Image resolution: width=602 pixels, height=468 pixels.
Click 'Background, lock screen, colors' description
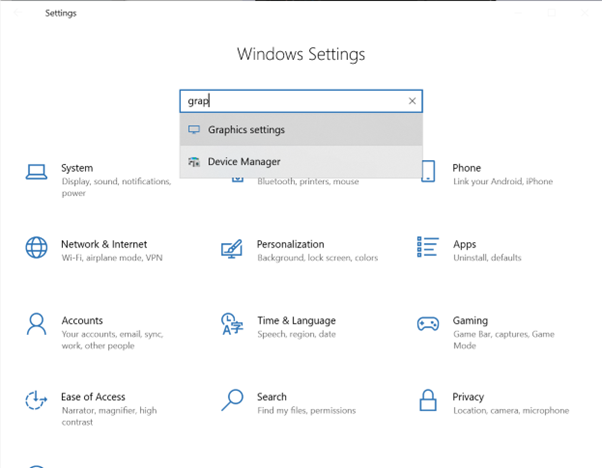pos(318,258)
